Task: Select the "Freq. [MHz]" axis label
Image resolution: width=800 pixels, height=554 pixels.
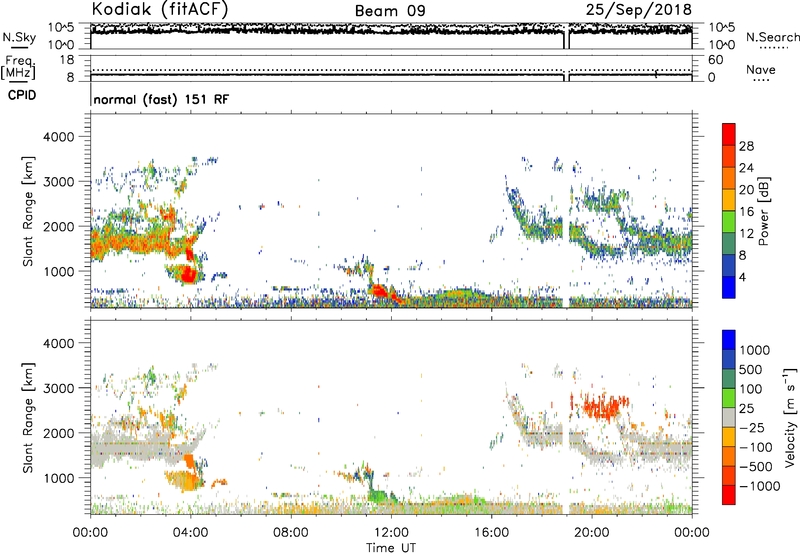Action: [x=18, y=68]
